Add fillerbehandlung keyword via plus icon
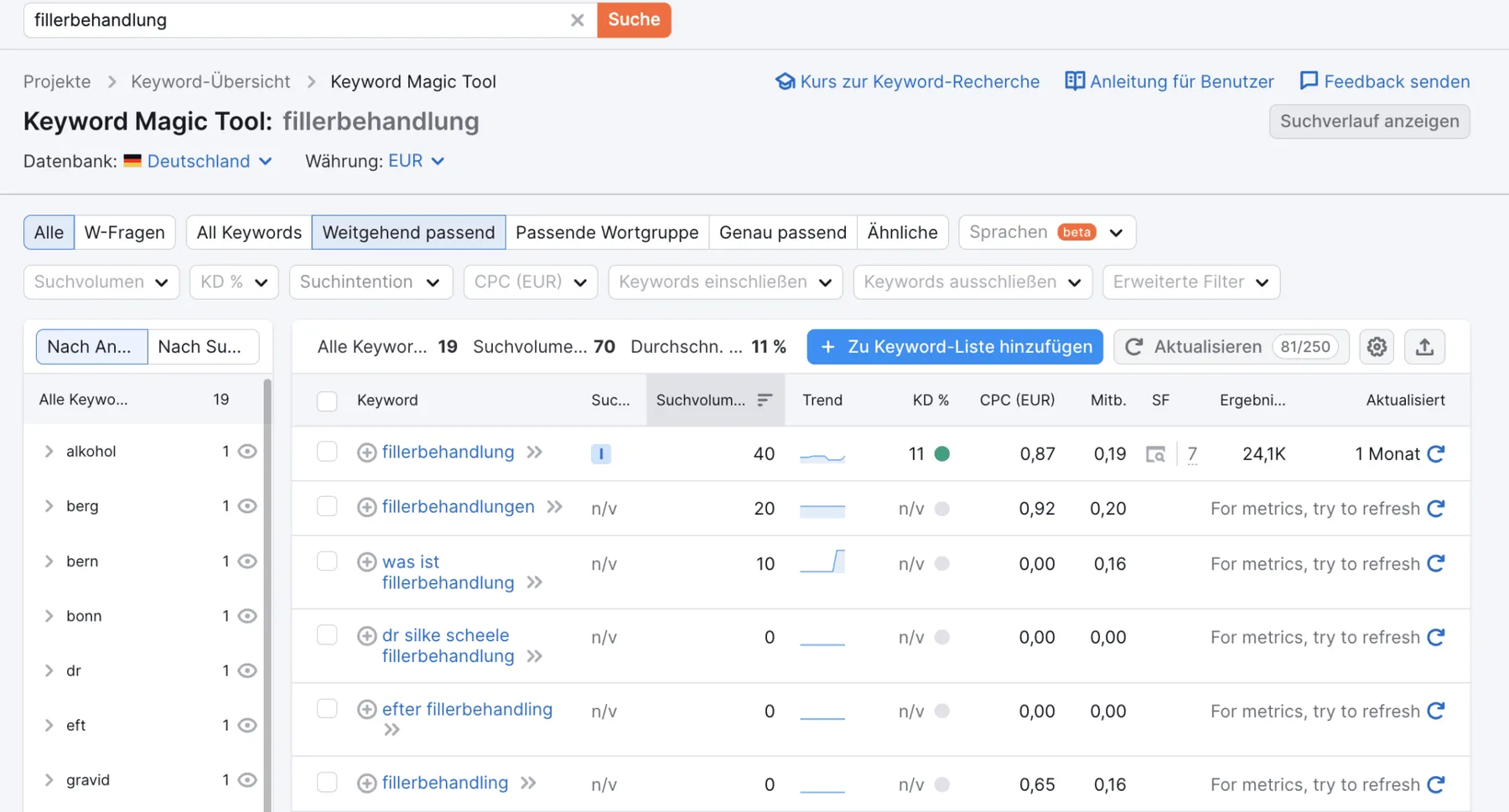 click(x=366, y=453)
